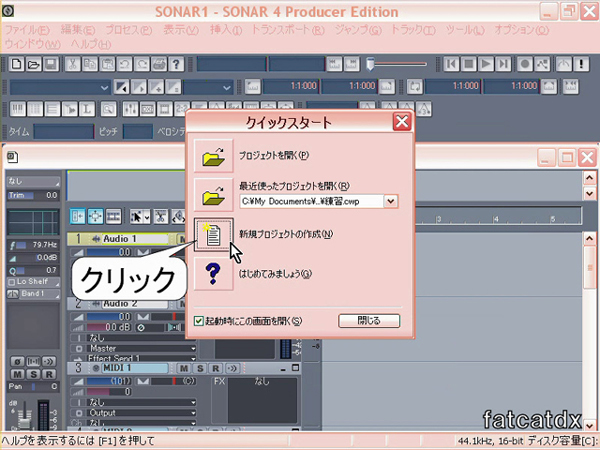The image size is (600, 450).
Task: Open the ヘルプ(H) menu
Action: point(91,44)
